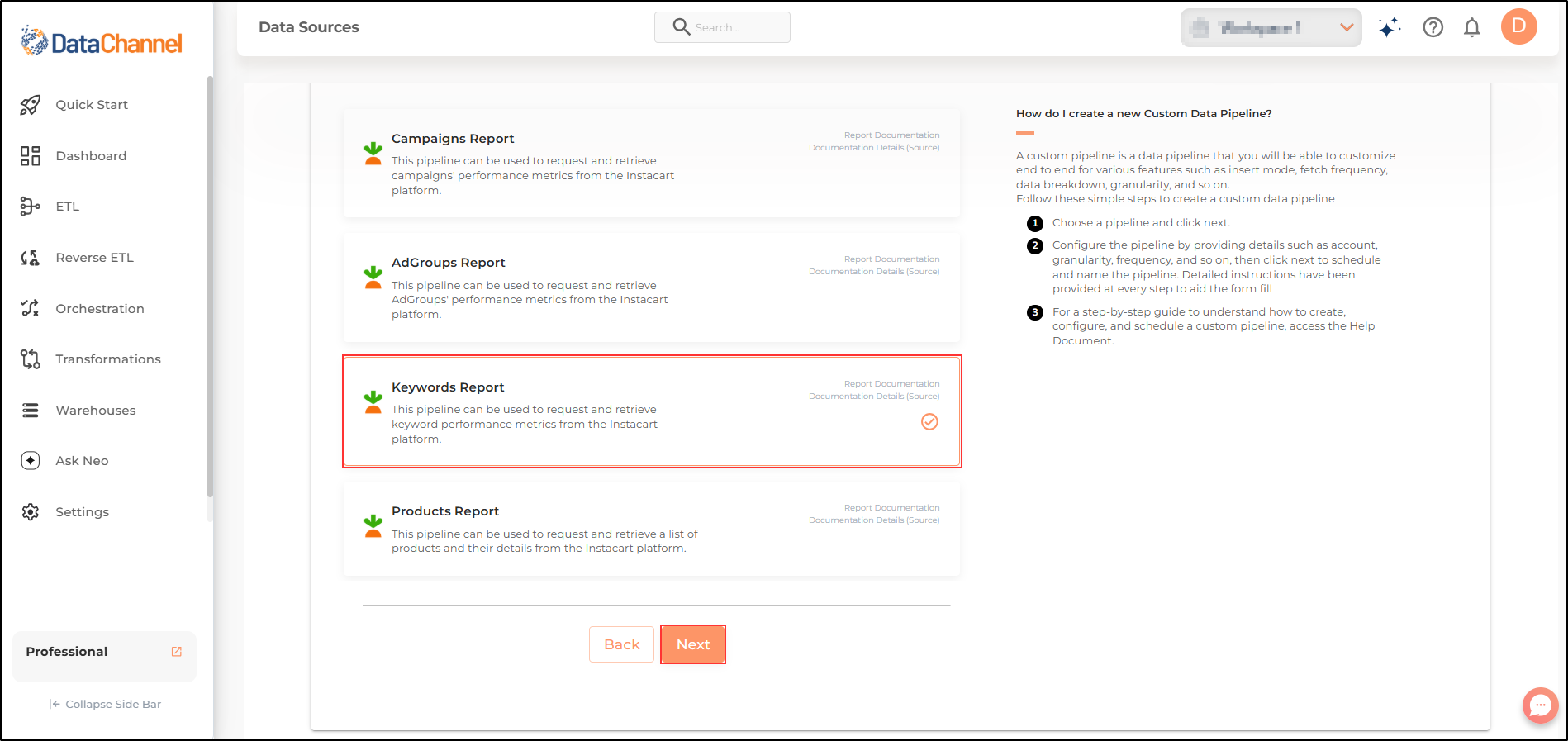Open the notifications bell
The width and height of the screenshot is (1568, 741).
coord(1472,27)
